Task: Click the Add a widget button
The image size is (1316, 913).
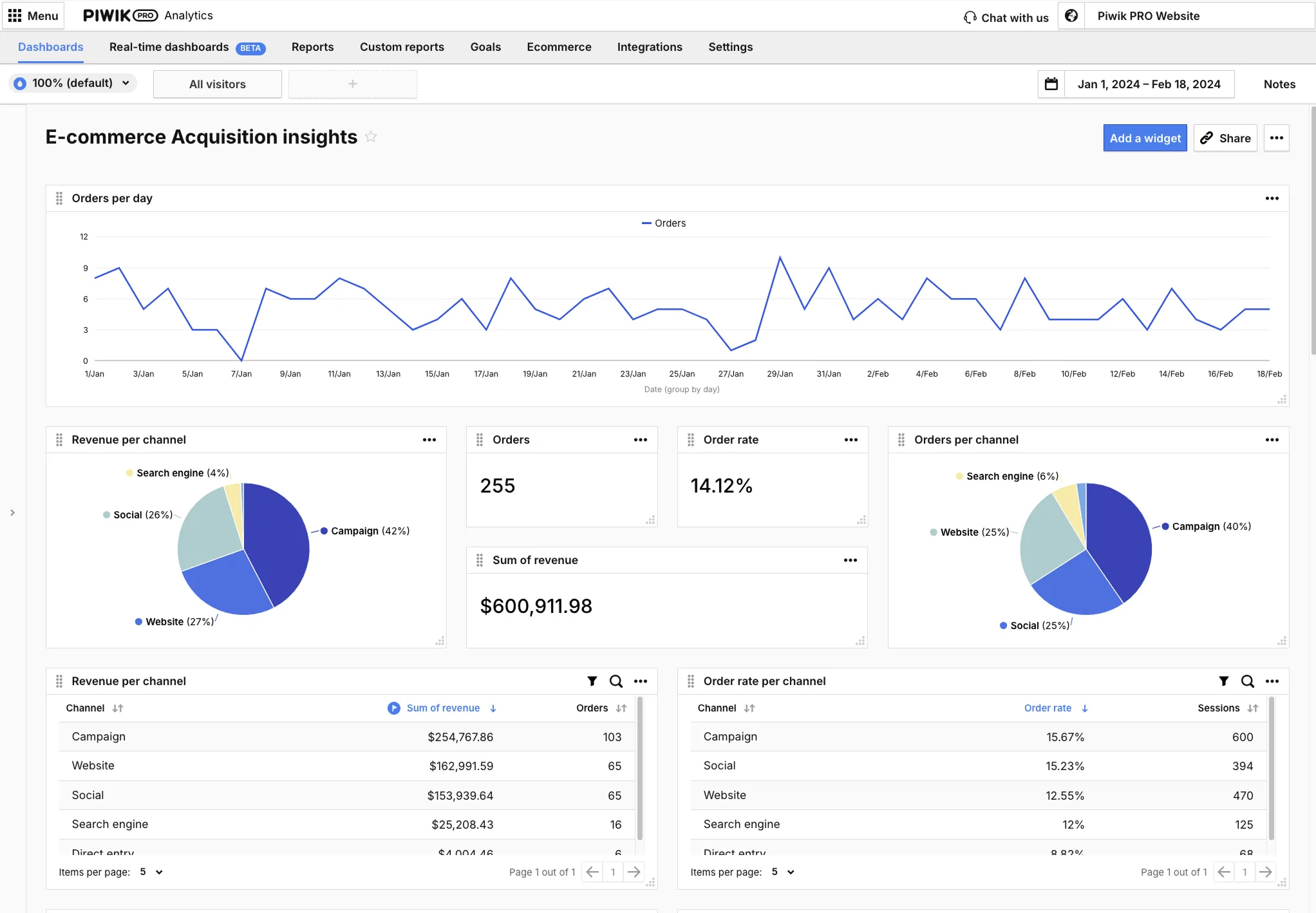Action: tap(1145, 138)
